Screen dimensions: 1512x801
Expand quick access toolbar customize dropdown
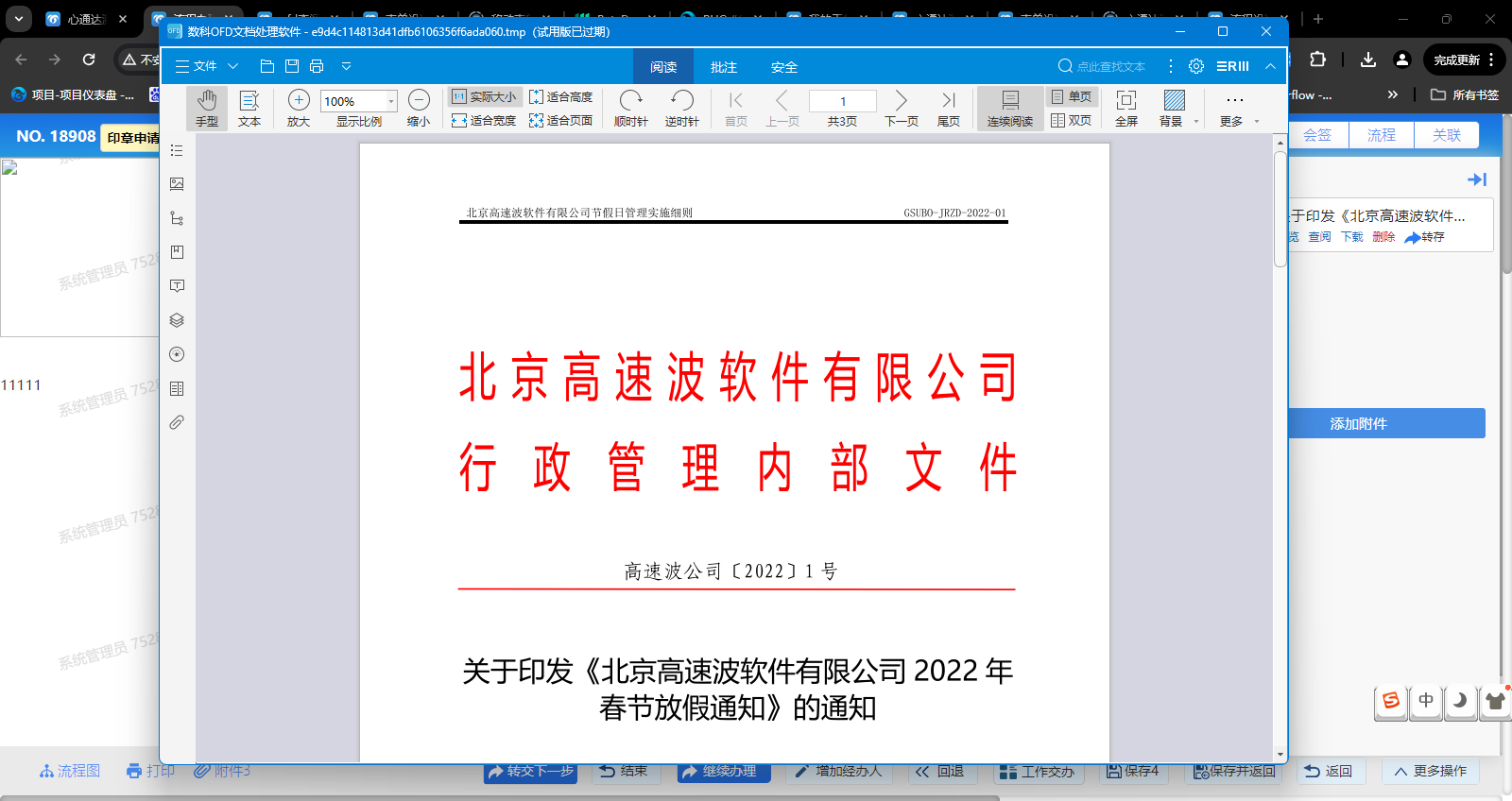point(346,66)
